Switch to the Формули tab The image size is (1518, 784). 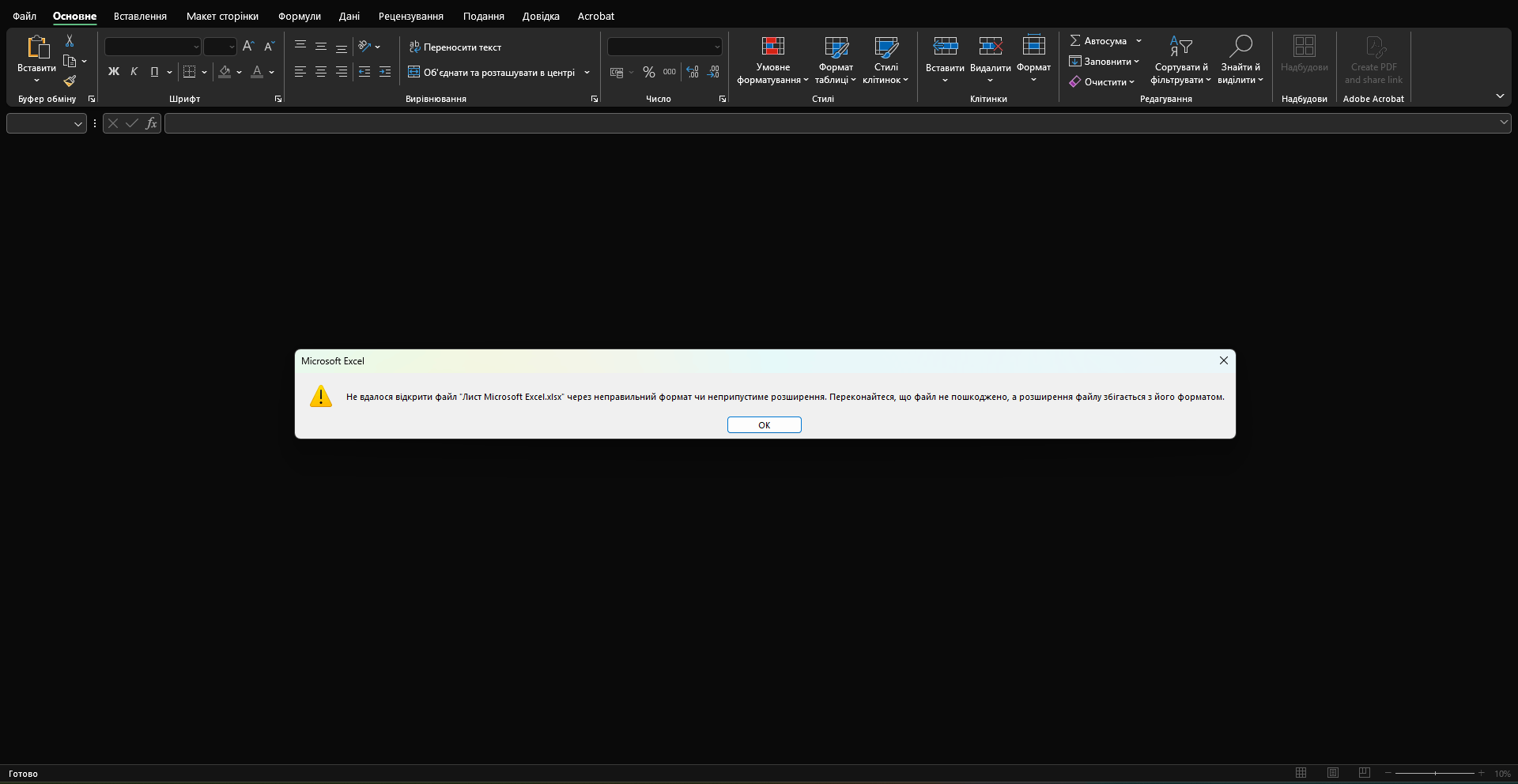300,16
